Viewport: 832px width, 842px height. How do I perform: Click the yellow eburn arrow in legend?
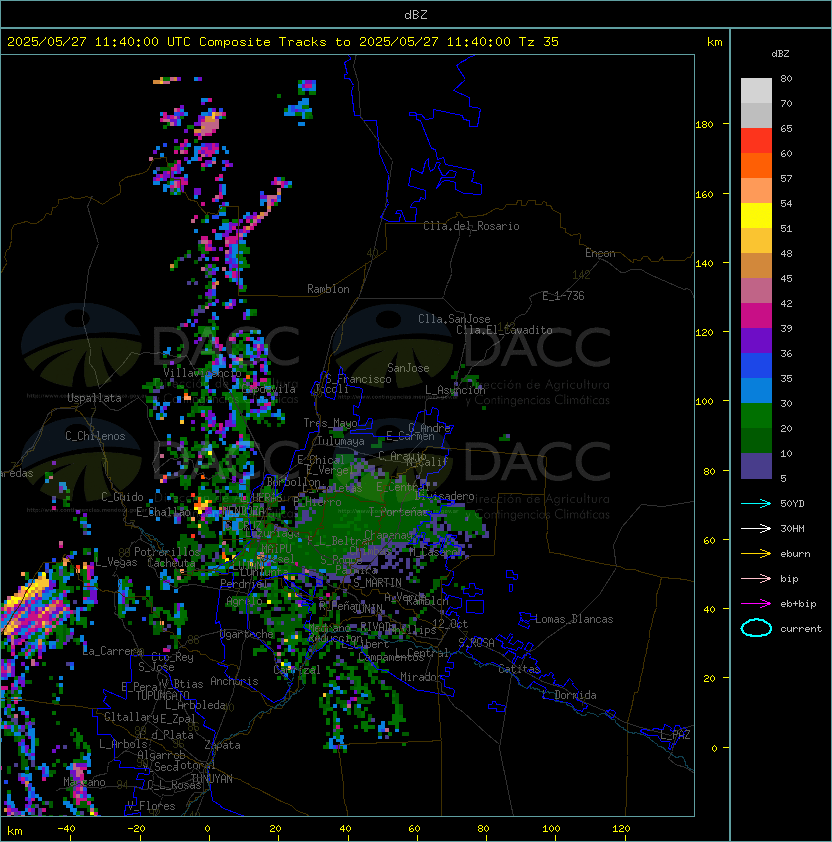click(x=756, y=553)
